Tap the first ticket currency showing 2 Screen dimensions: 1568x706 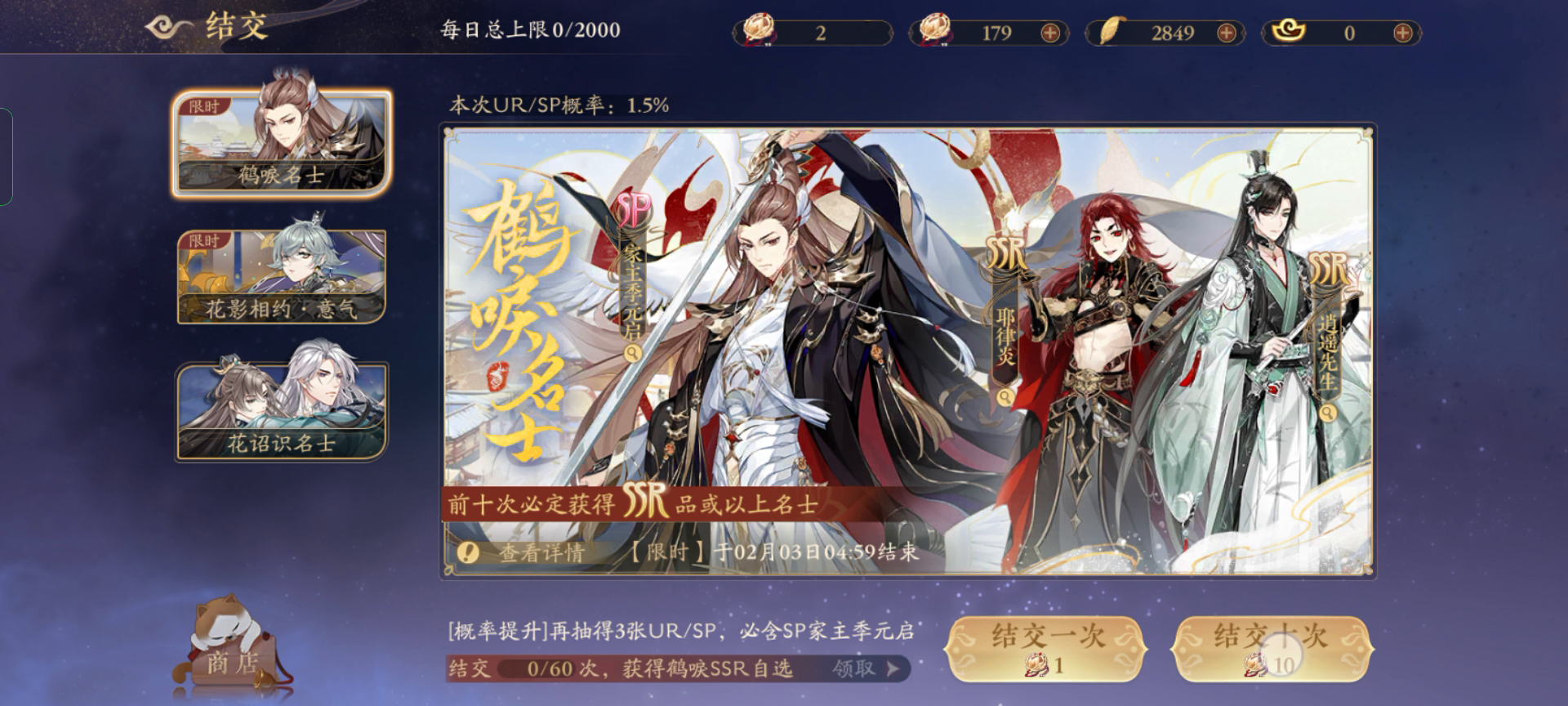point(813,33)
